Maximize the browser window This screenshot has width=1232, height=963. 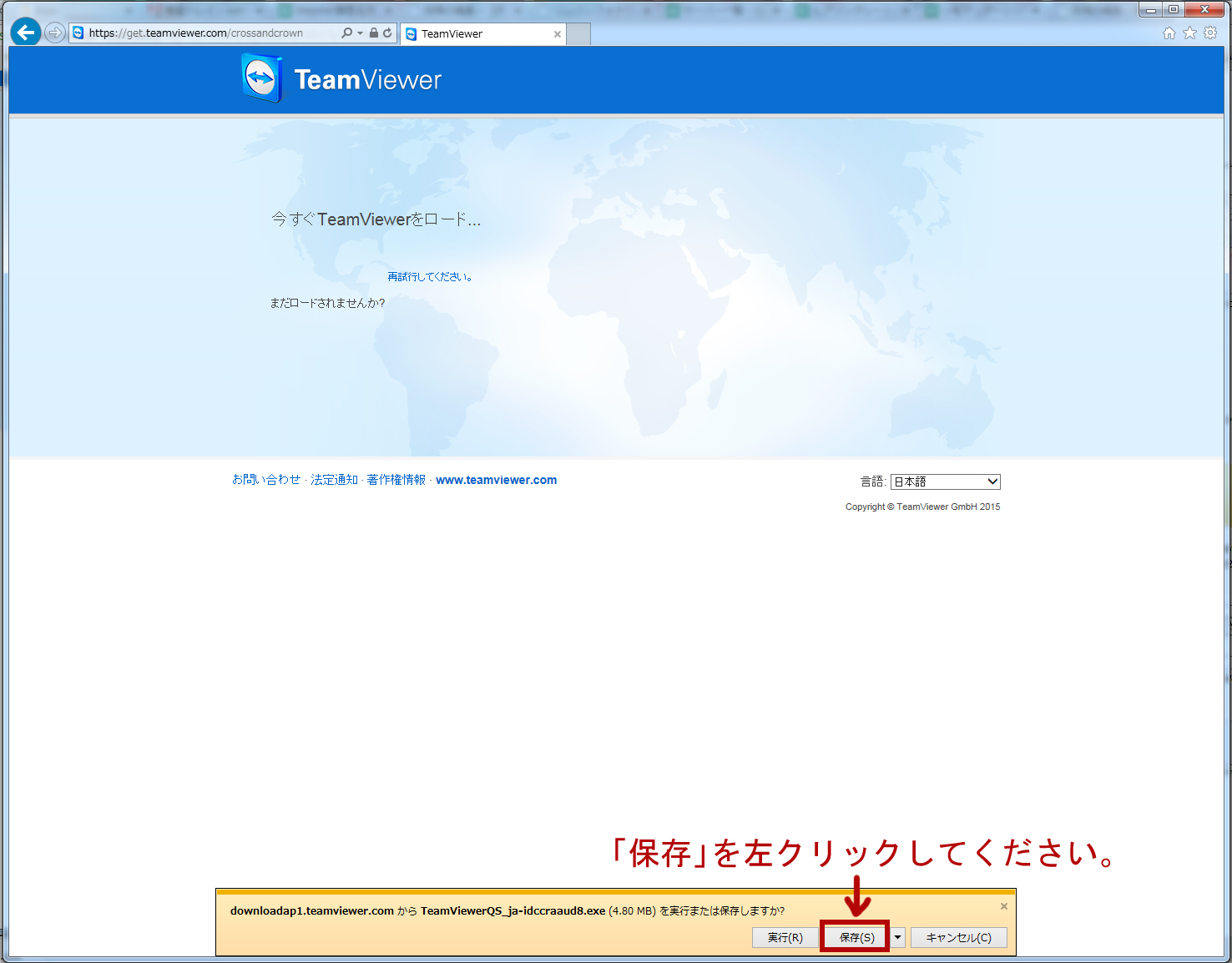coord(1174,9)
